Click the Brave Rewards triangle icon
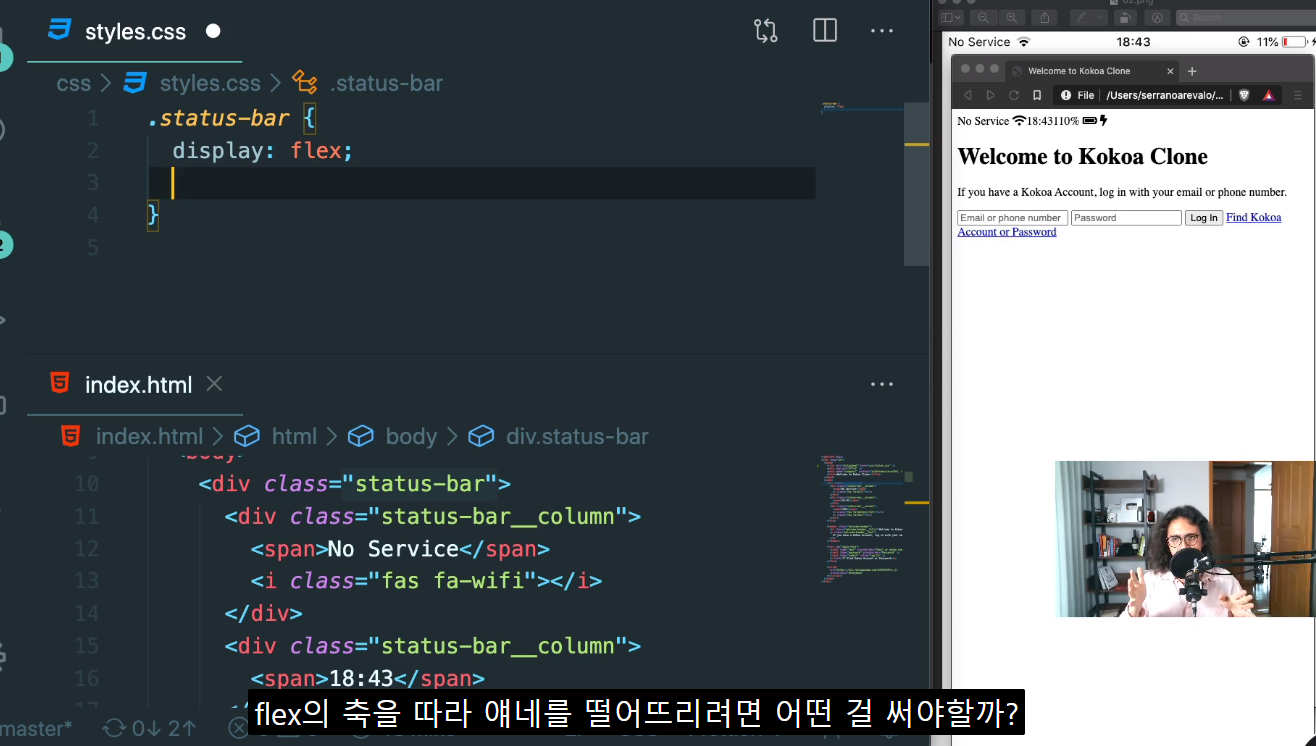 click(x=1268, y=95)
